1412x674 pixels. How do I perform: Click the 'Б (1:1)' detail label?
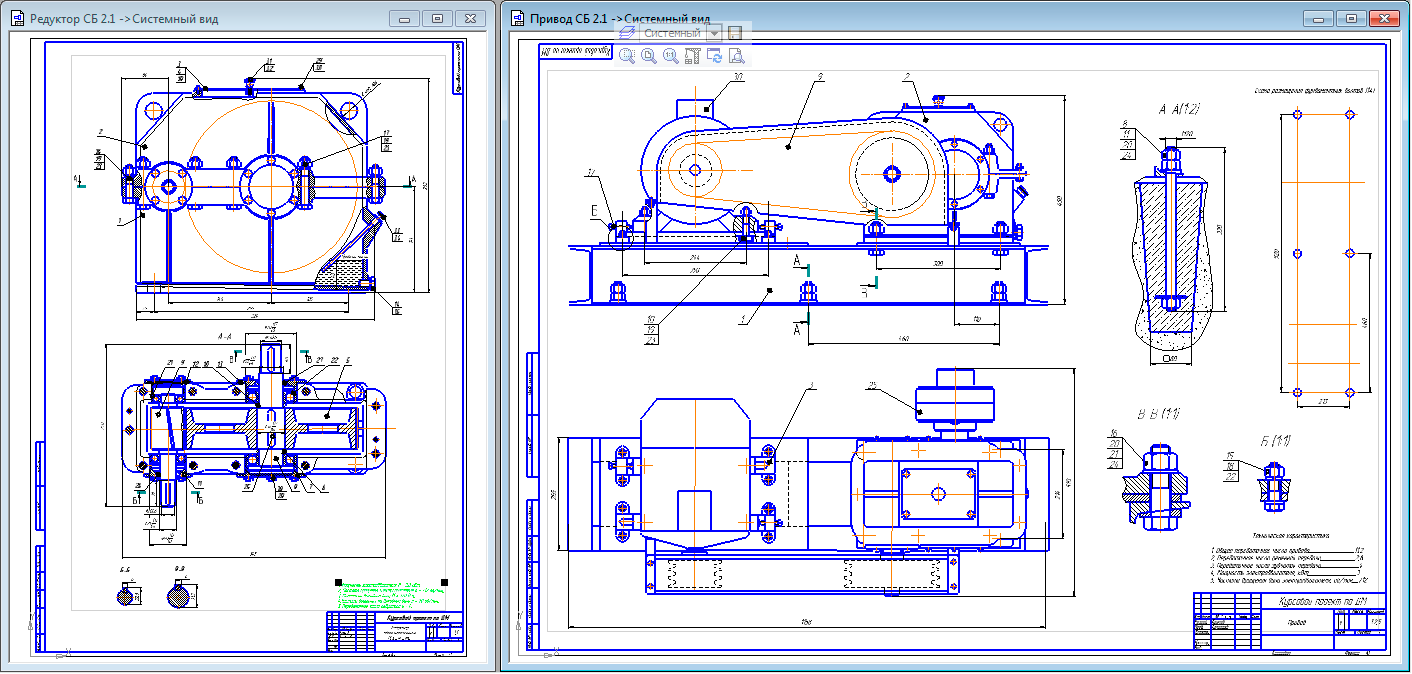1275,440
